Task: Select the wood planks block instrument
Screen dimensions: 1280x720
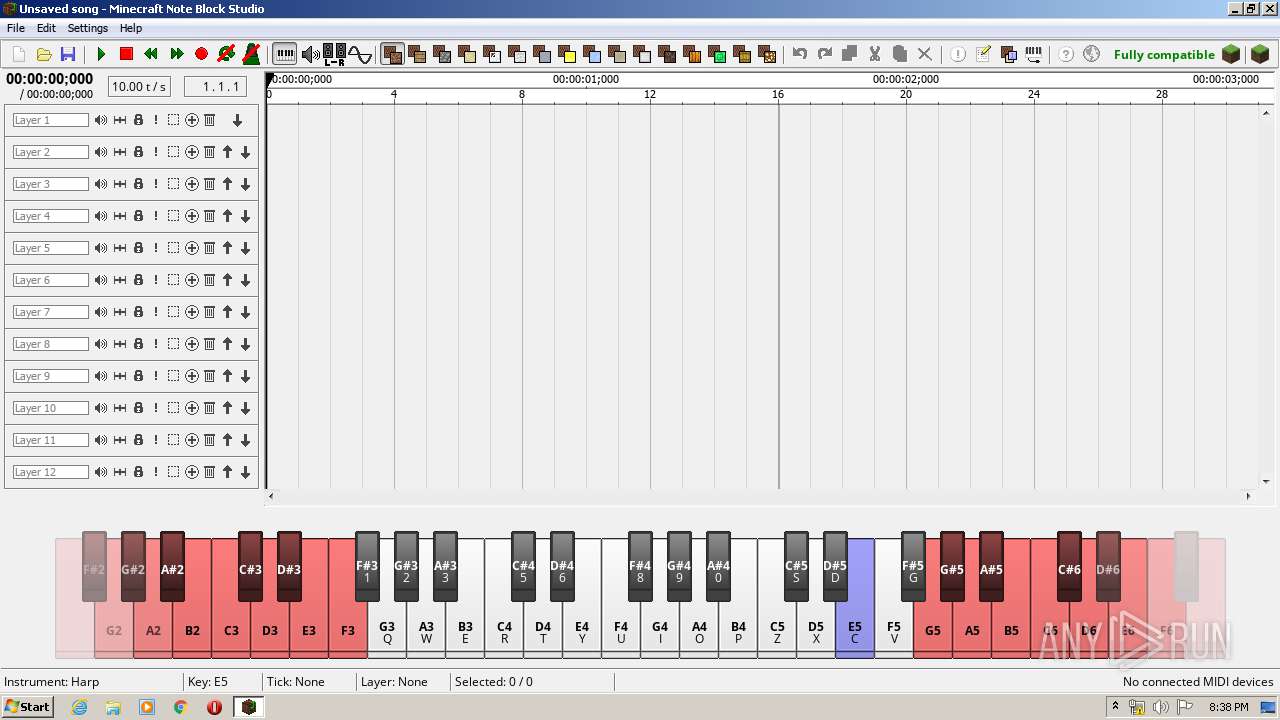Action: 418,54
